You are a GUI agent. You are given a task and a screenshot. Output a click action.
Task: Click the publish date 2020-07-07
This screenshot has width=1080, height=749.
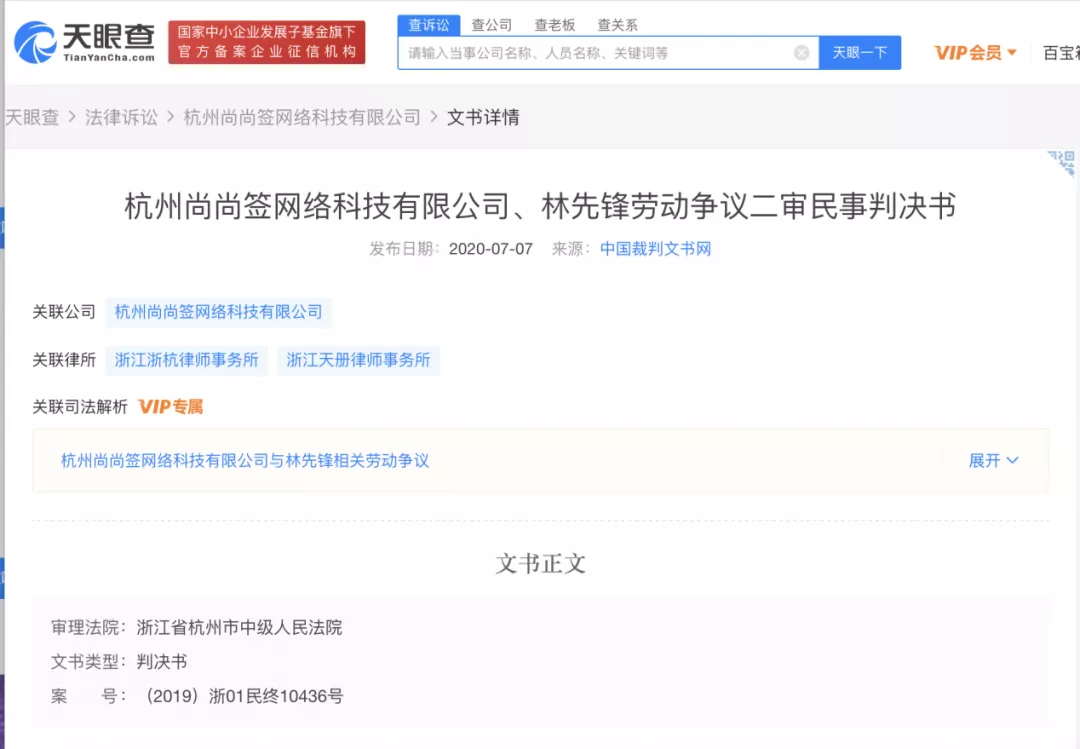coord(490,249)
